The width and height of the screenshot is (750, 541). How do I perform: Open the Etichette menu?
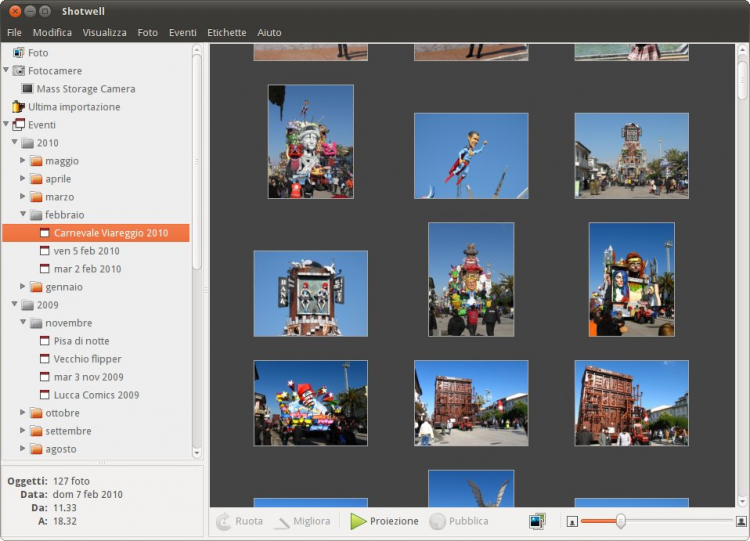click(226, 32)
